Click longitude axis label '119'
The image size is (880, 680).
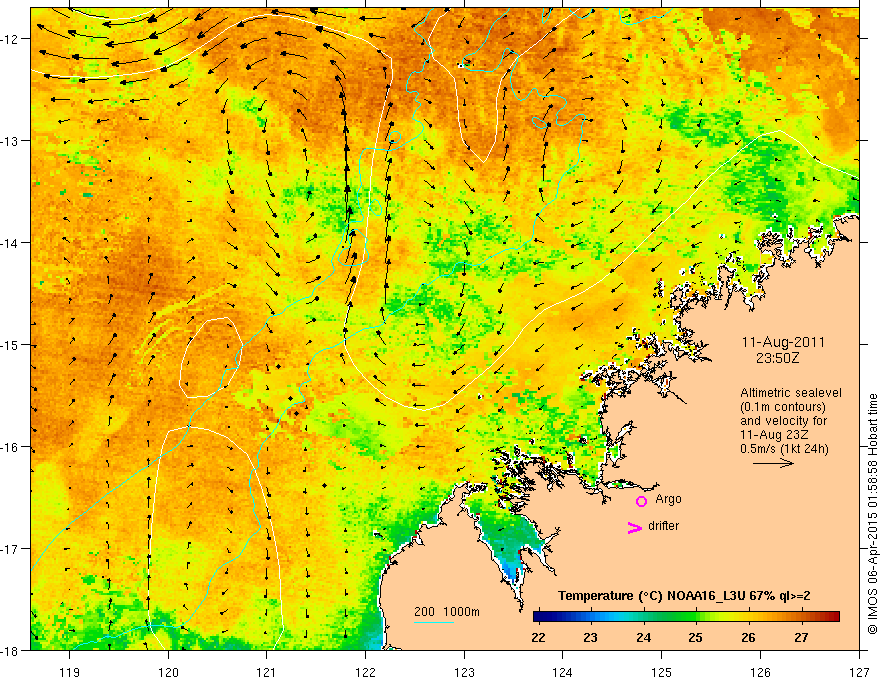(x=70, y=673)
